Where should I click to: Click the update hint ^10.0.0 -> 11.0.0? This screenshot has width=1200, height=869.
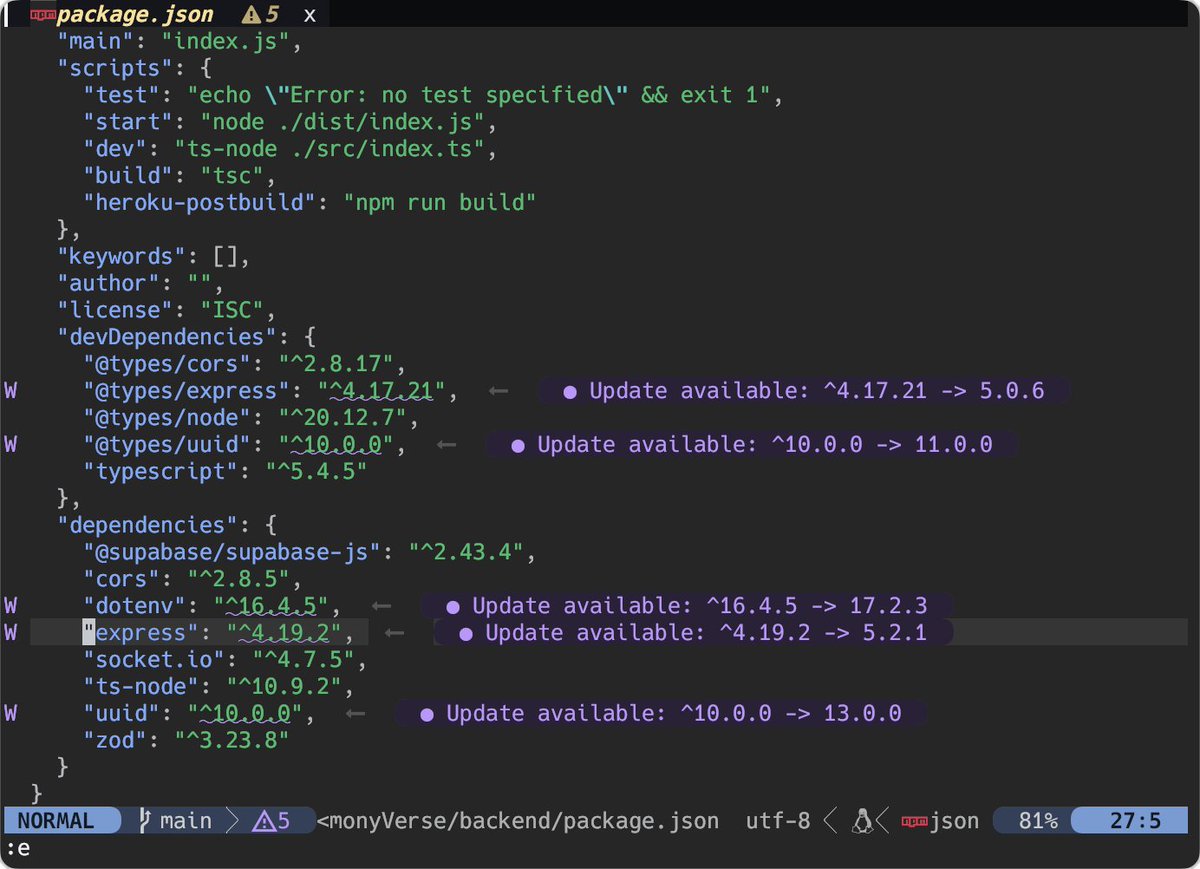(x=752, y=444)
